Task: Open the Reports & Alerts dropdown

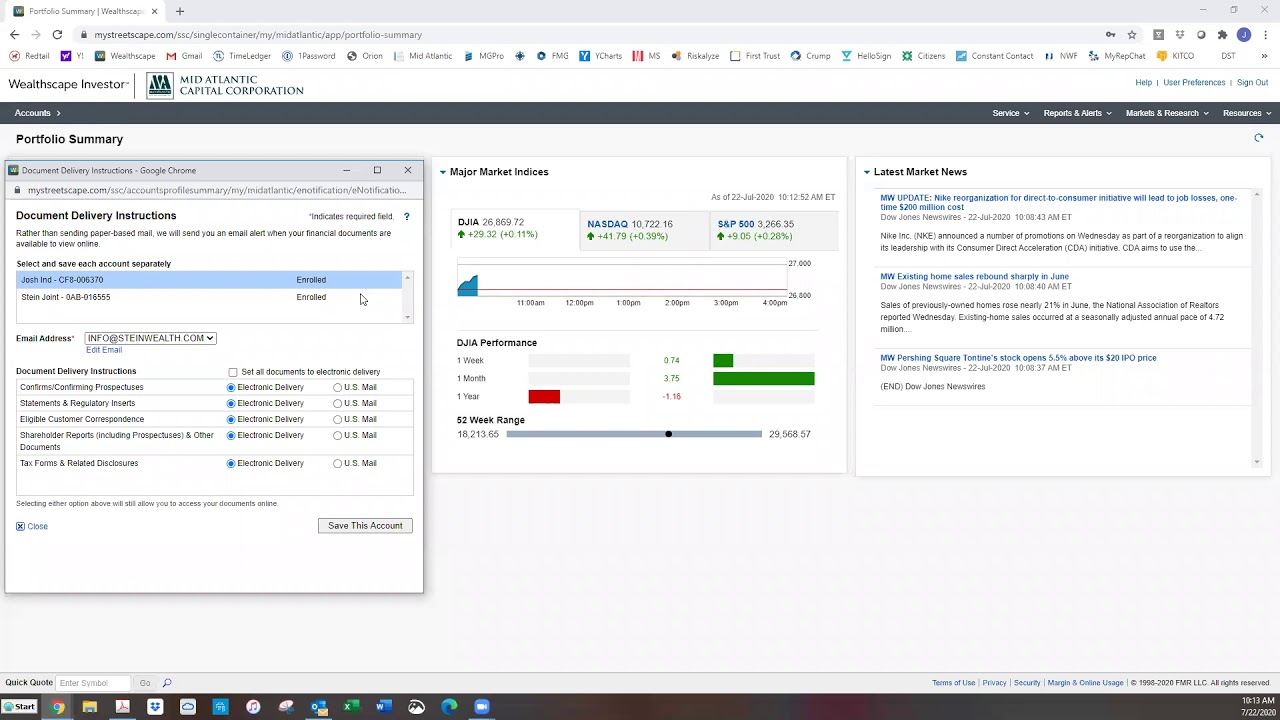Action: pyautogui.click(x=1077, y=113)
